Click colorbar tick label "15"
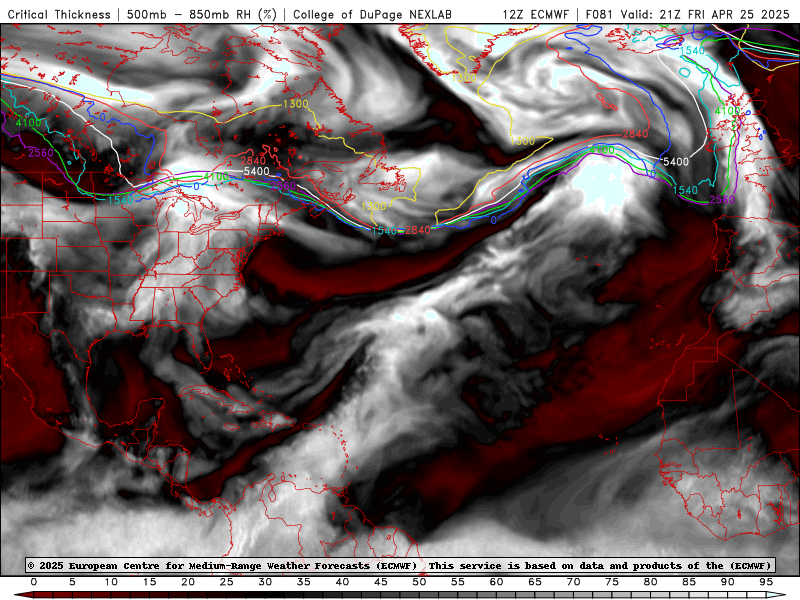This screenshot has height=600, width=800. click(x=149, y=582)
